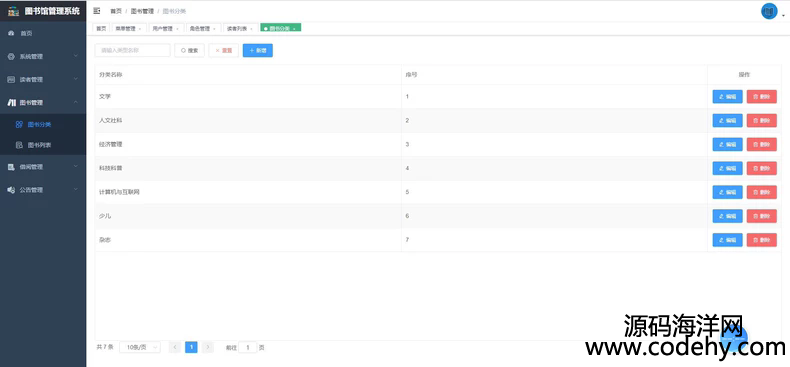Collapse the 图书管理 sidebar menu

[x=43, y=102]
